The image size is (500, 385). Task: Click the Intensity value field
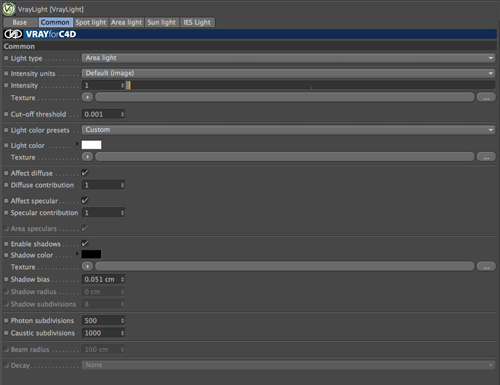(x=101, y=86)
